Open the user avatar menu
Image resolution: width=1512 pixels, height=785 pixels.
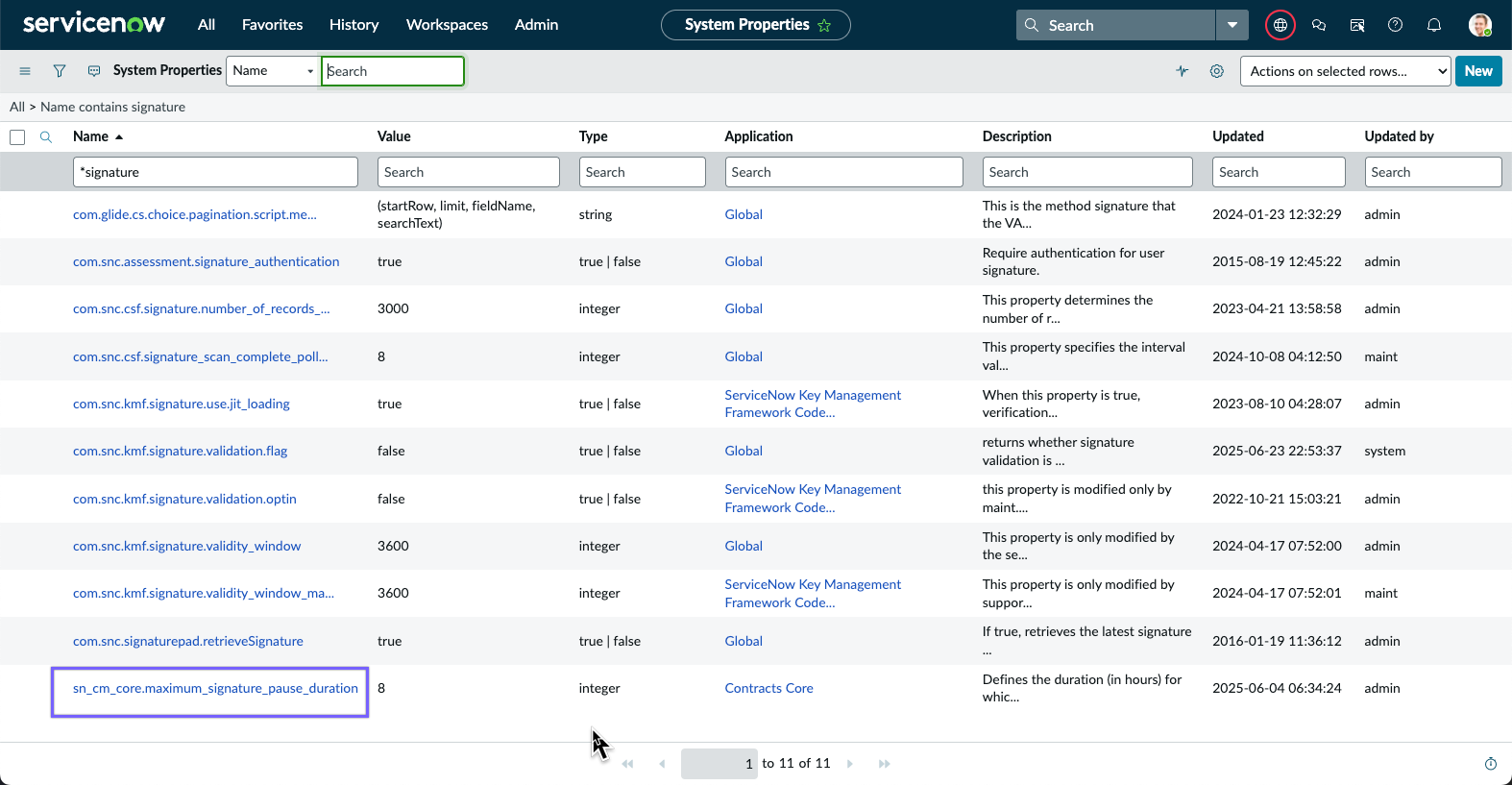(1480, 25)
